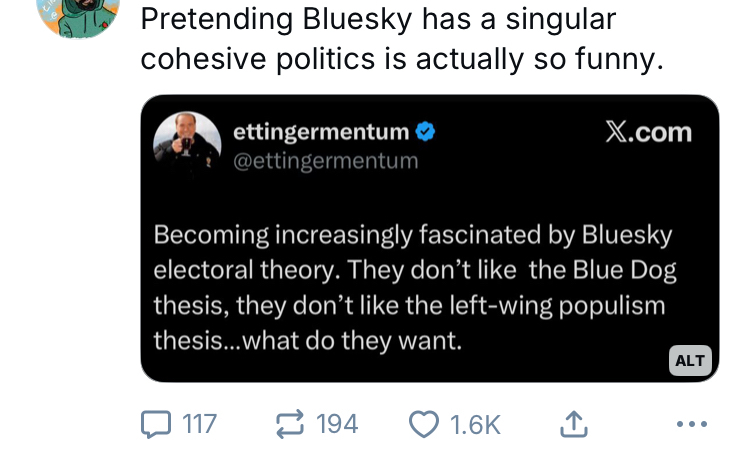Click the 1.6K likes count
750x457 pixels.
point(474,424)
